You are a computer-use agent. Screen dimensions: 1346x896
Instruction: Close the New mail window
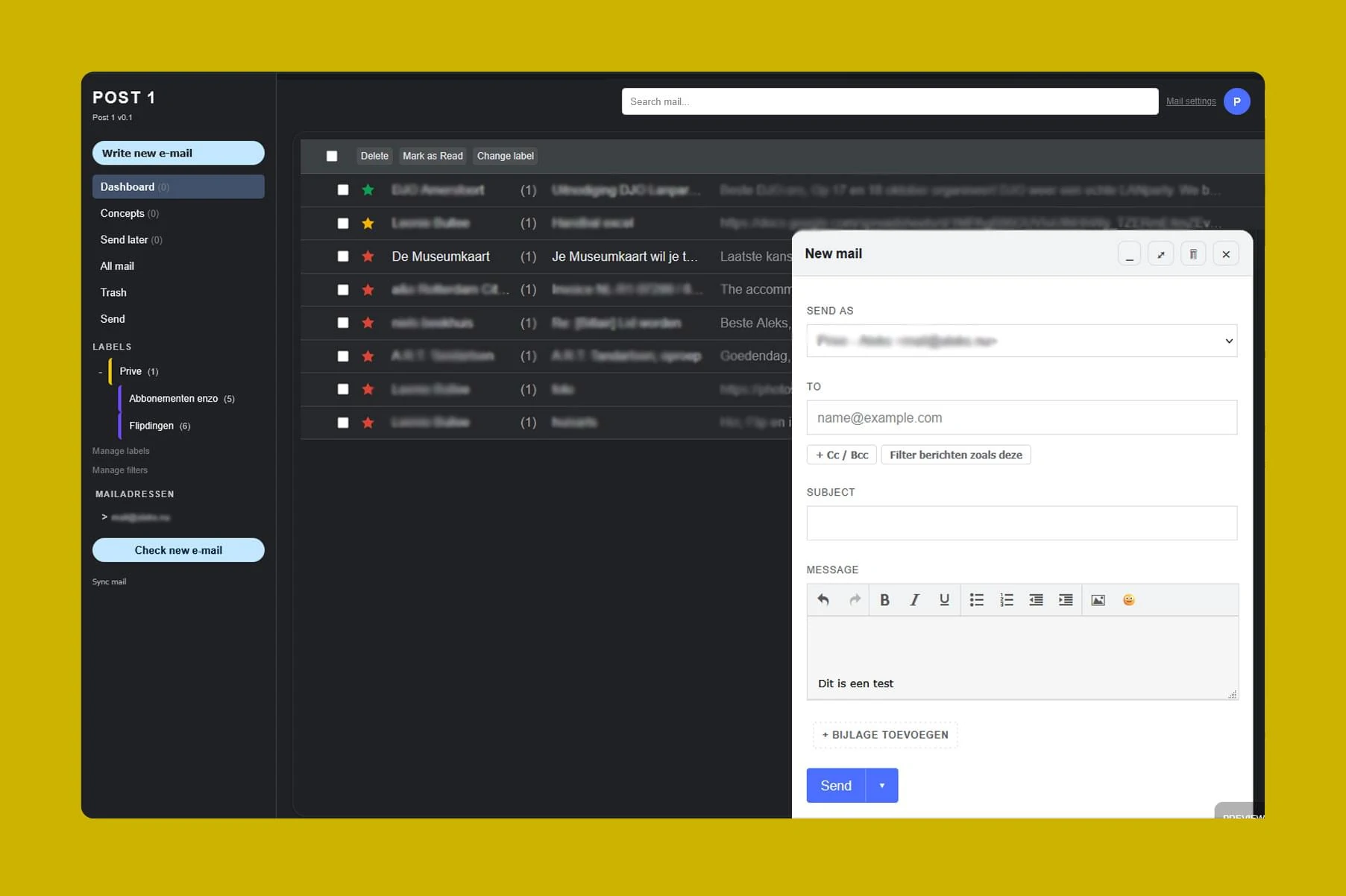[x=1226, y=254]
